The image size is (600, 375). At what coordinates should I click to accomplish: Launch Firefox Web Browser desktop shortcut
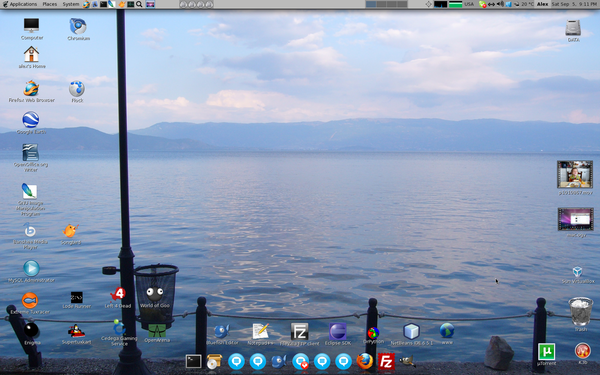tap(31, 88)
